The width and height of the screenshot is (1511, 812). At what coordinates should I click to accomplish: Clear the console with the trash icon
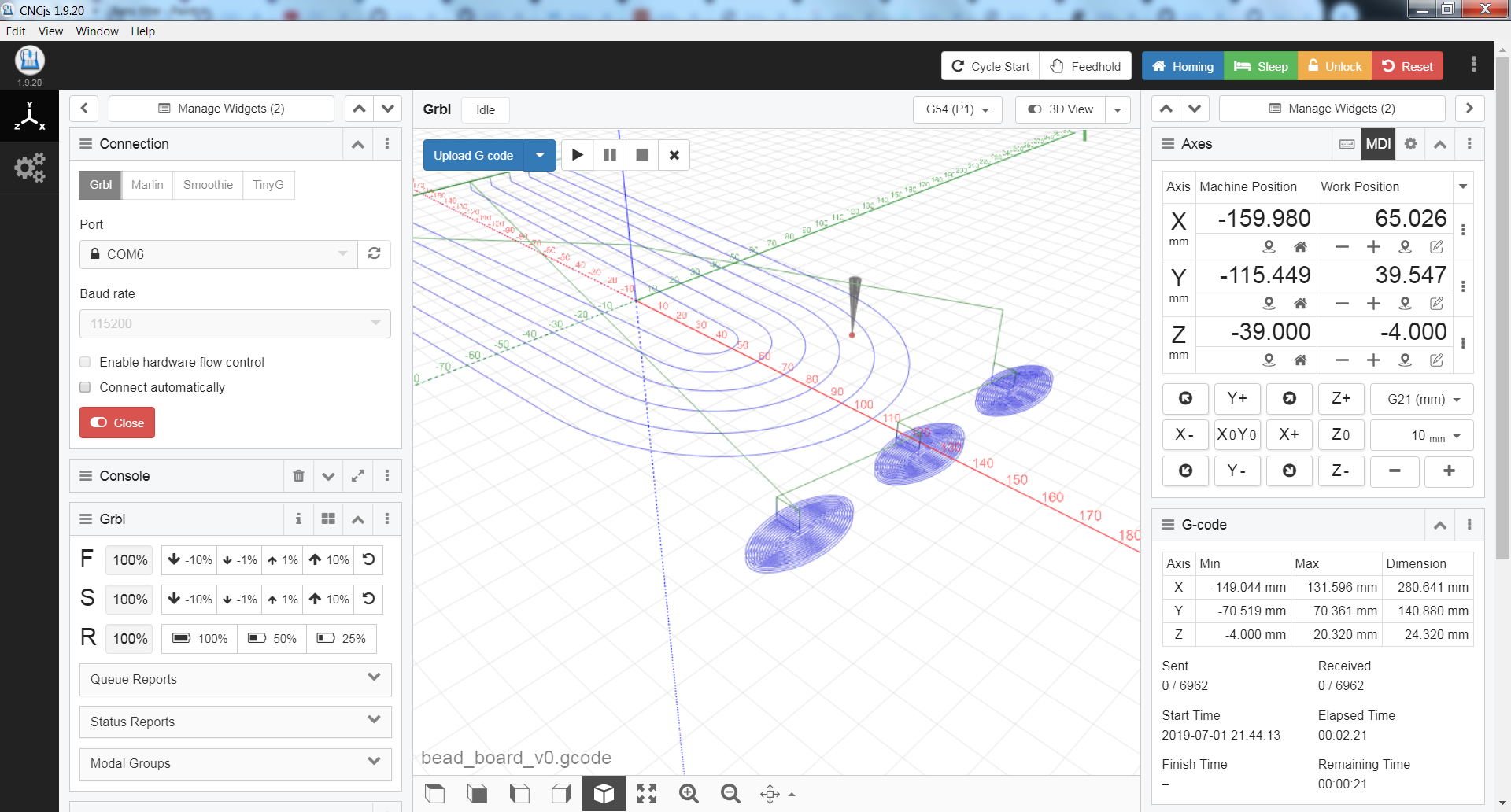click(x=298, y=475)
